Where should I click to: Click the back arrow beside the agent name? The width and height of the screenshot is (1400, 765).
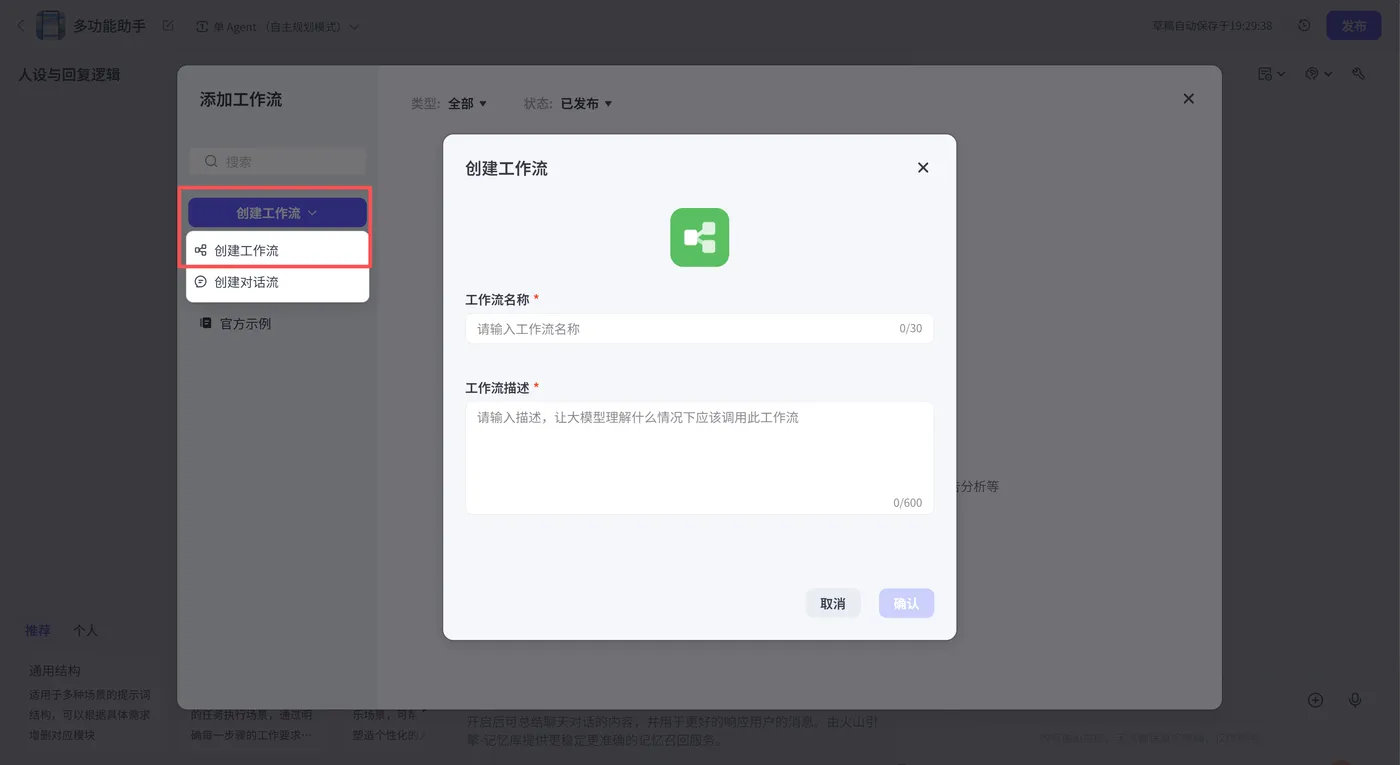(x=22, y=24)
